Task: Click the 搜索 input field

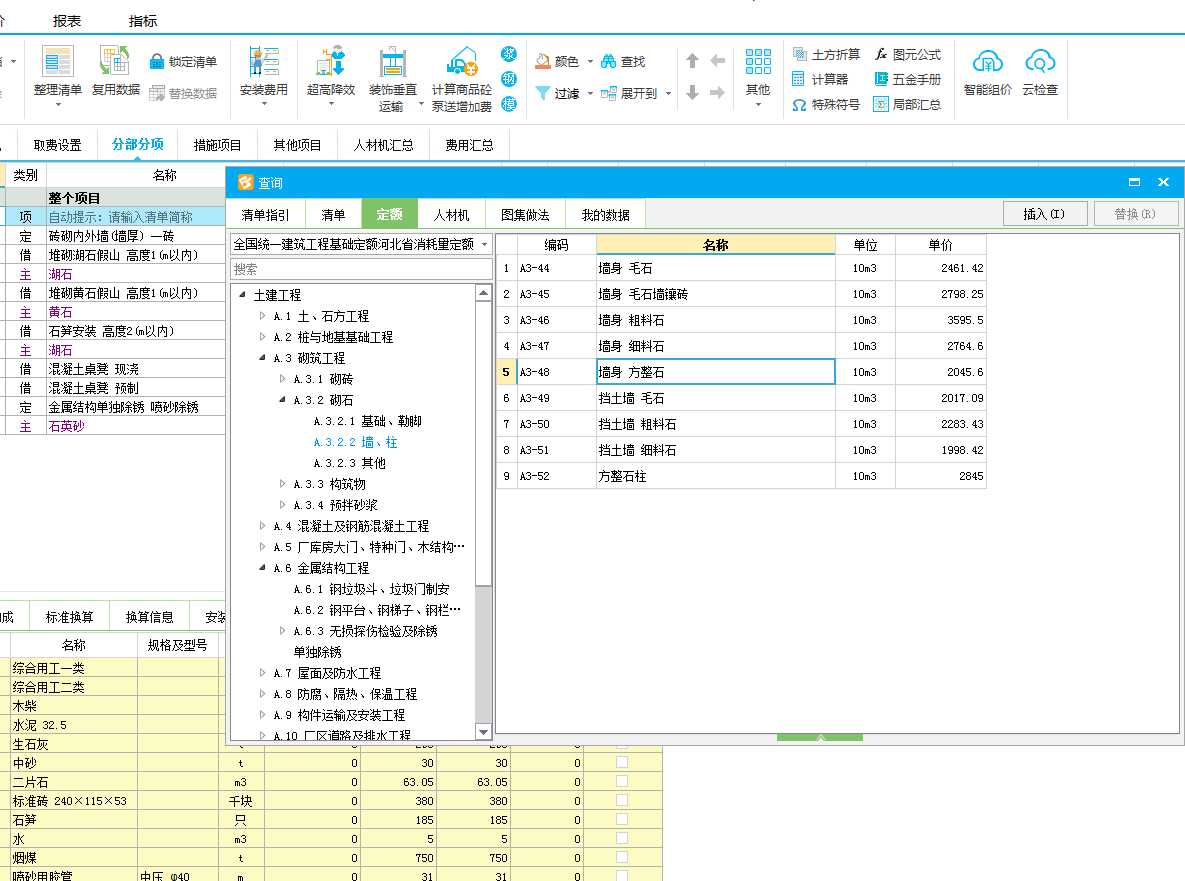Action: point(361,269)
